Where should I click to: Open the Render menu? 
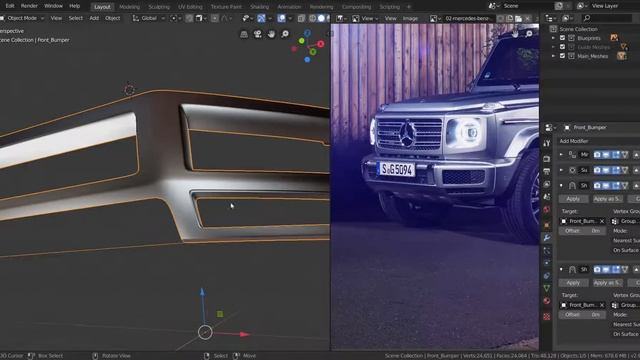pos(29,6)
